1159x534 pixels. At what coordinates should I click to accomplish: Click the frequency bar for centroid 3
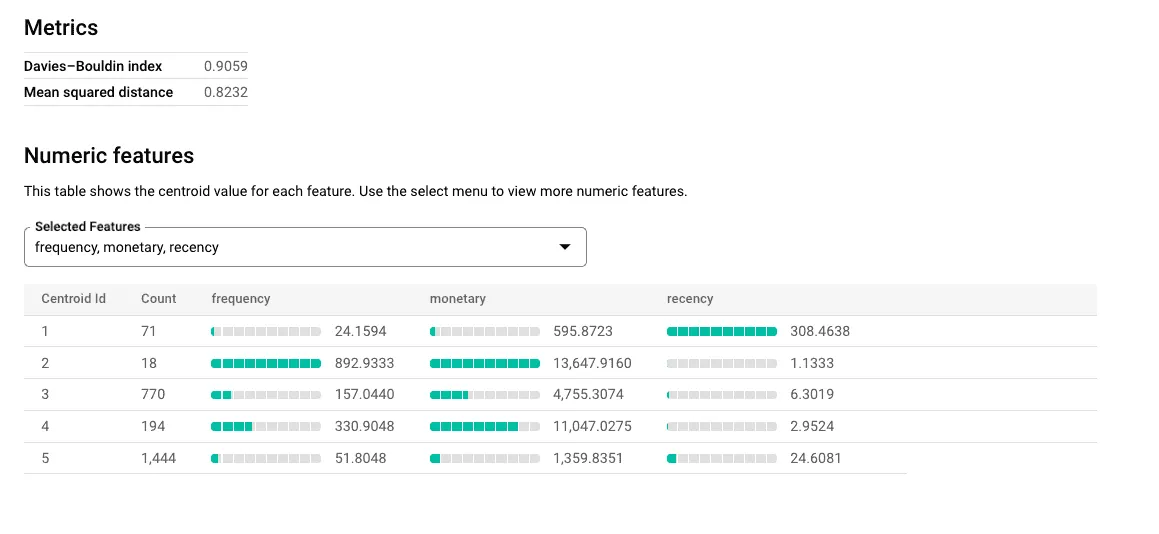pyautogui.click(x=266, y=395)
